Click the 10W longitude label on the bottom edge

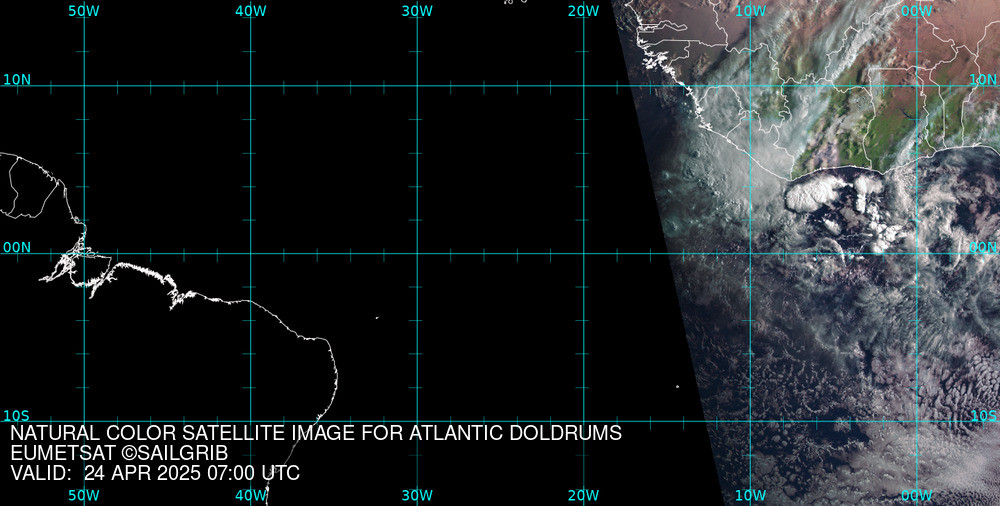[751, 495]
